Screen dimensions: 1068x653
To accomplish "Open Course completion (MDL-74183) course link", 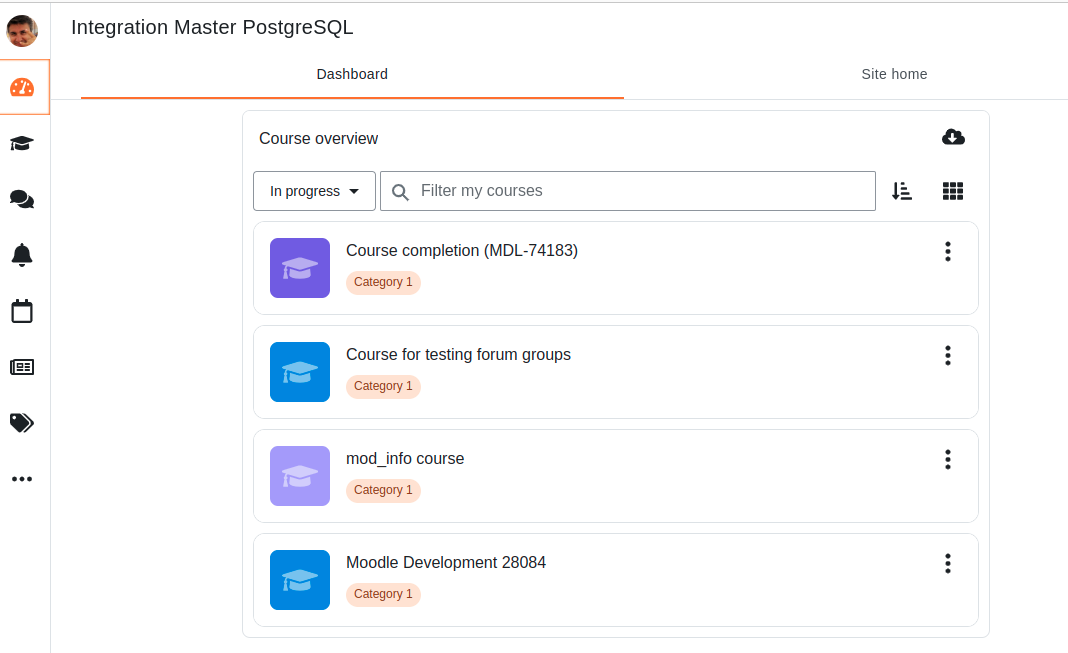I will [462, 251].
